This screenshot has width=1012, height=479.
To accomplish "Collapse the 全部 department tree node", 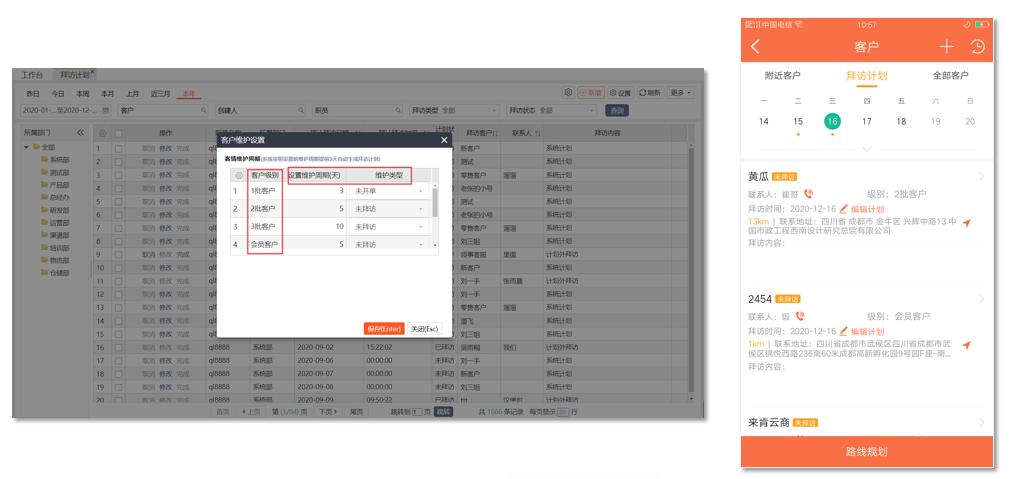I will click(x=27, y=147).
